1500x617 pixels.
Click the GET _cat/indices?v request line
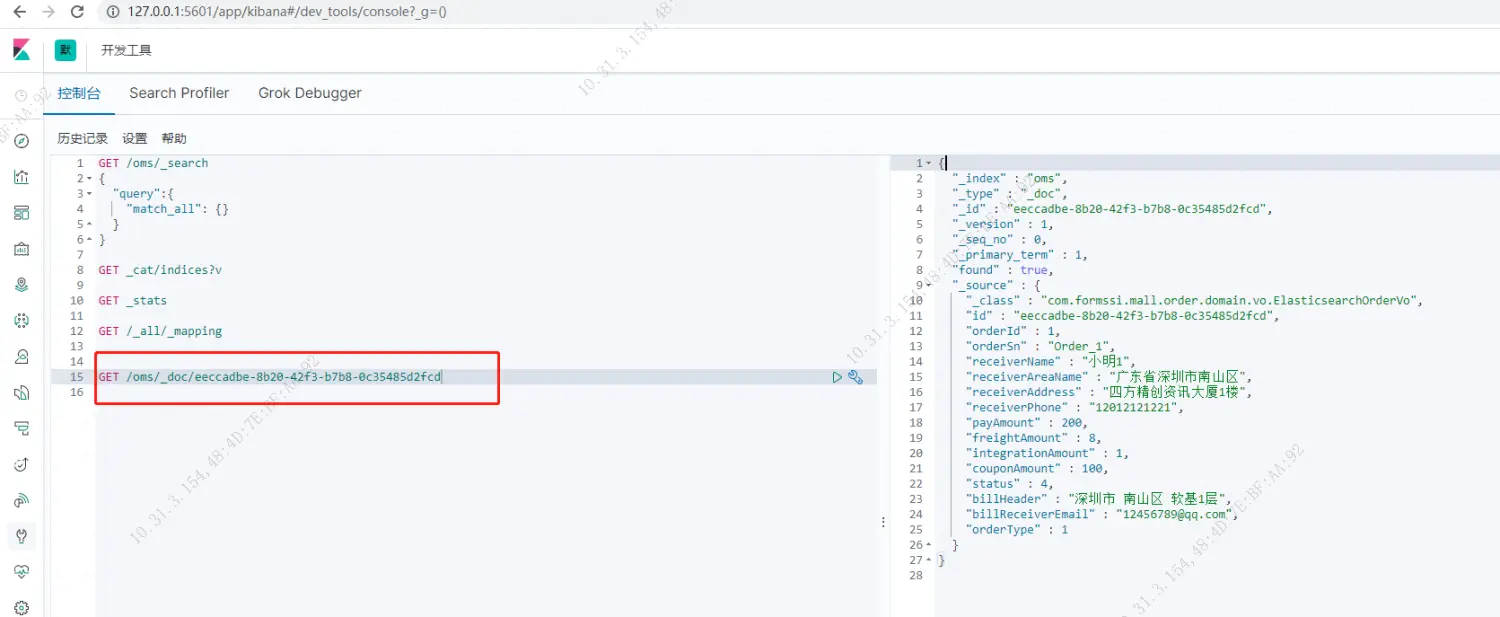[160, 270]
